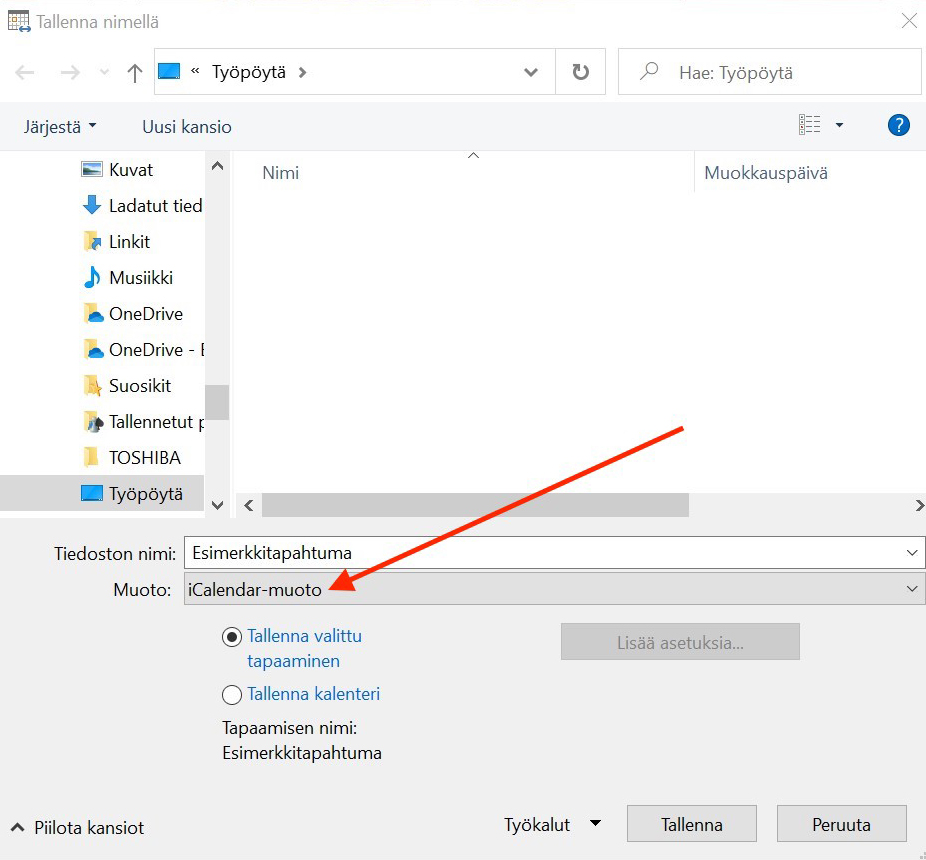Click the TOSHIBA folder icon
926x860 pixels.
point(91,457)
